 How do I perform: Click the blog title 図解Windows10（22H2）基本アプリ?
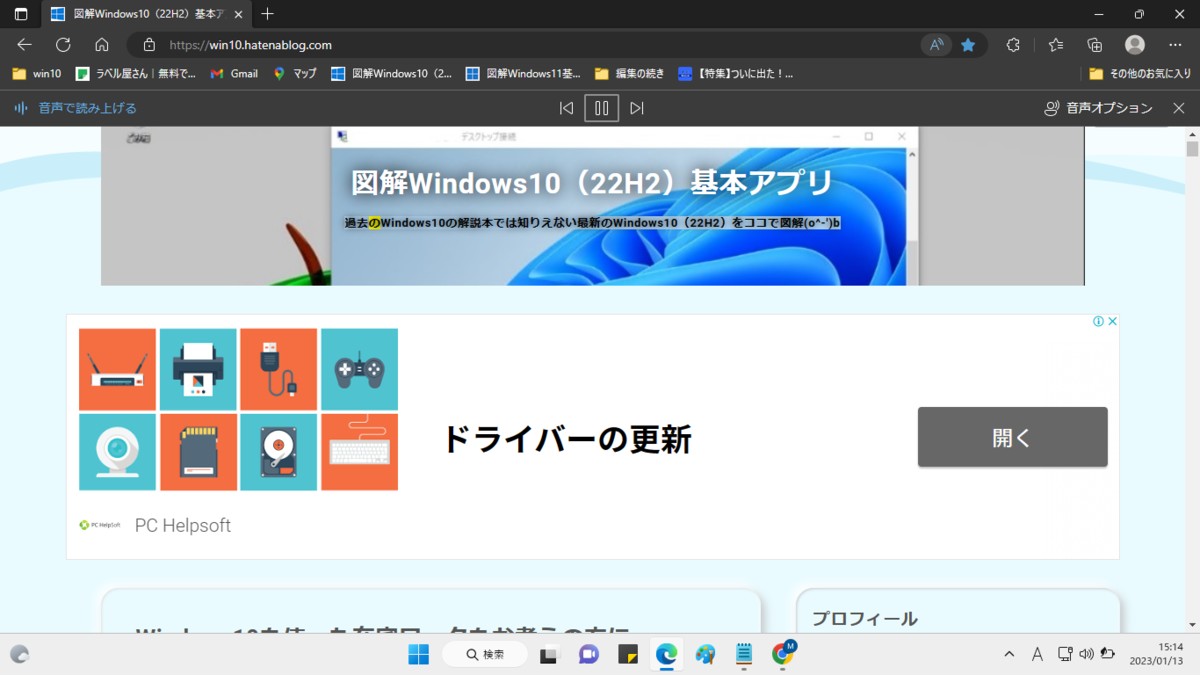pos(592,182)
